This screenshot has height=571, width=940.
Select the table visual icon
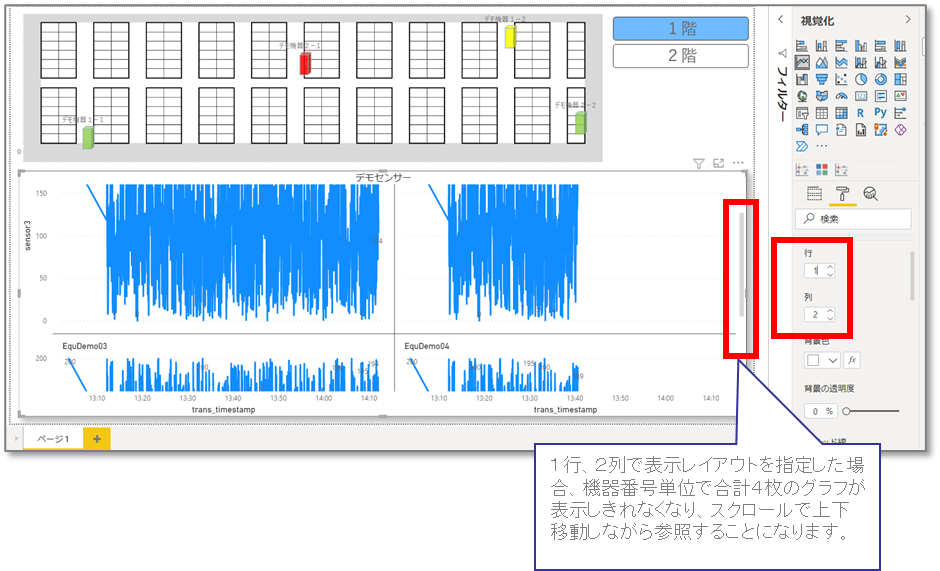[822, 113]
